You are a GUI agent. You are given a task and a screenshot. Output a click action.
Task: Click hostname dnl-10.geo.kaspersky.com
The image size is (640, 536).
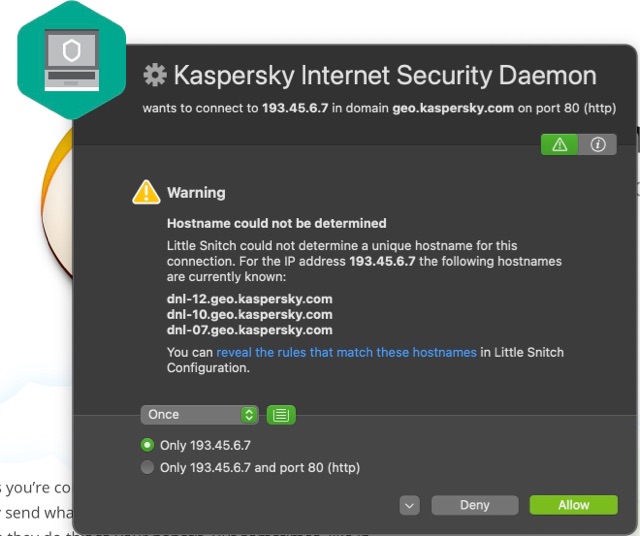tap(249, 314)
